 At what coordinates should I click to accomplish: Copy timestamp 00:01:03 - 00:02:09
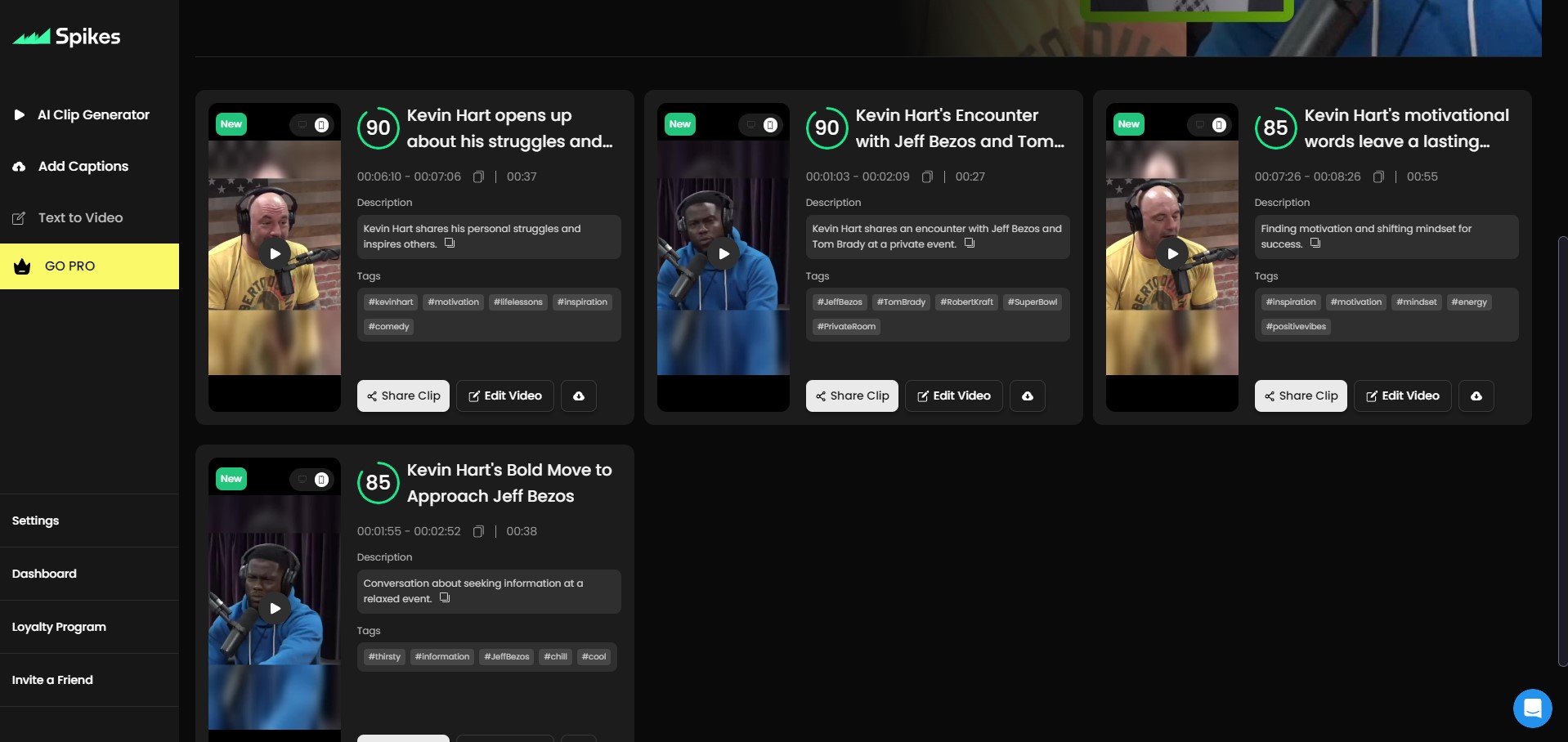pos(928,177)
